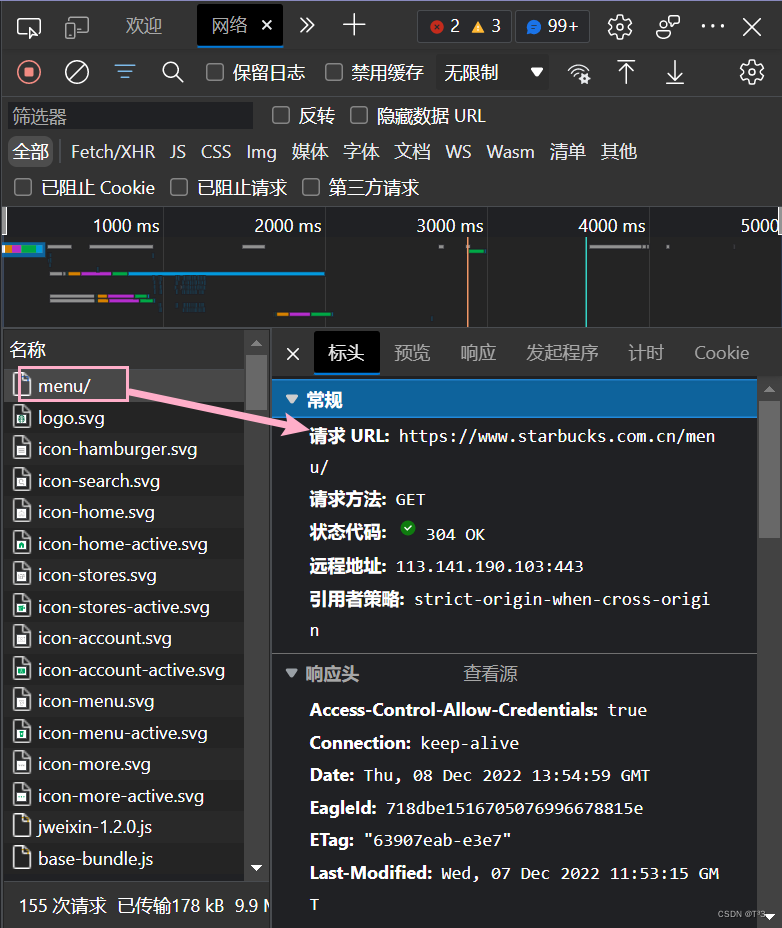The height and width of the screenshot is (928, 782).
Task: Tick 已阻止请求 checkbox
Action: (179, 188)
